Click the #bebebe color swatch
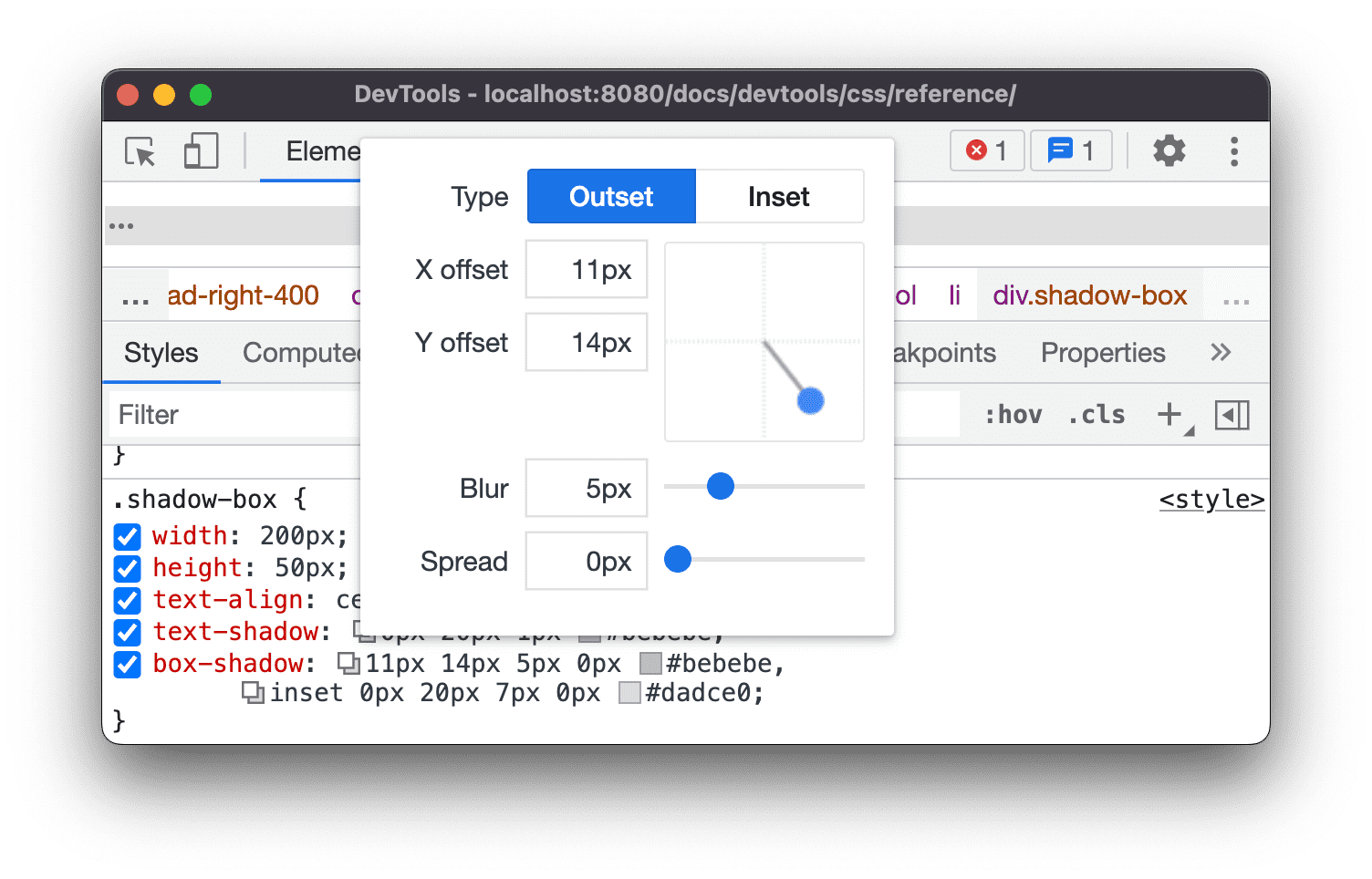 tap(650, 663)
